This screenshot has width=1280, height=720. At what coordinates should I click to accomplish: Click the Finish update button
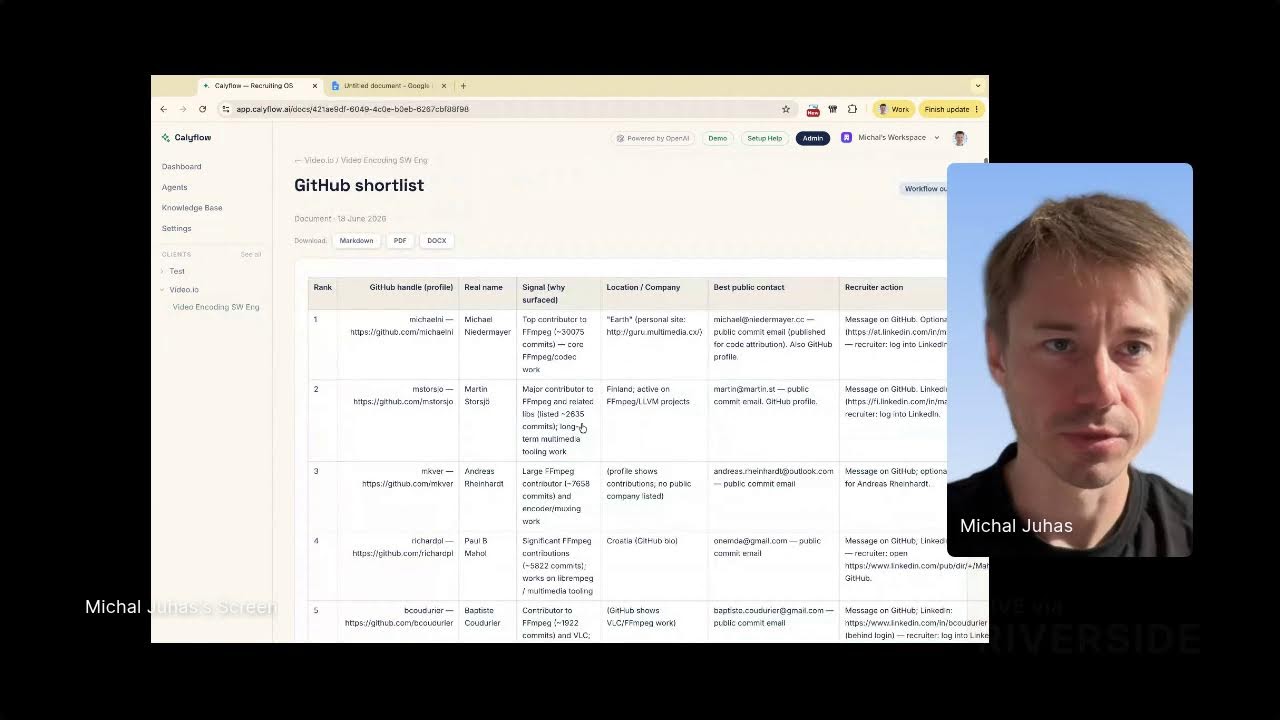(x=951, y=109)
